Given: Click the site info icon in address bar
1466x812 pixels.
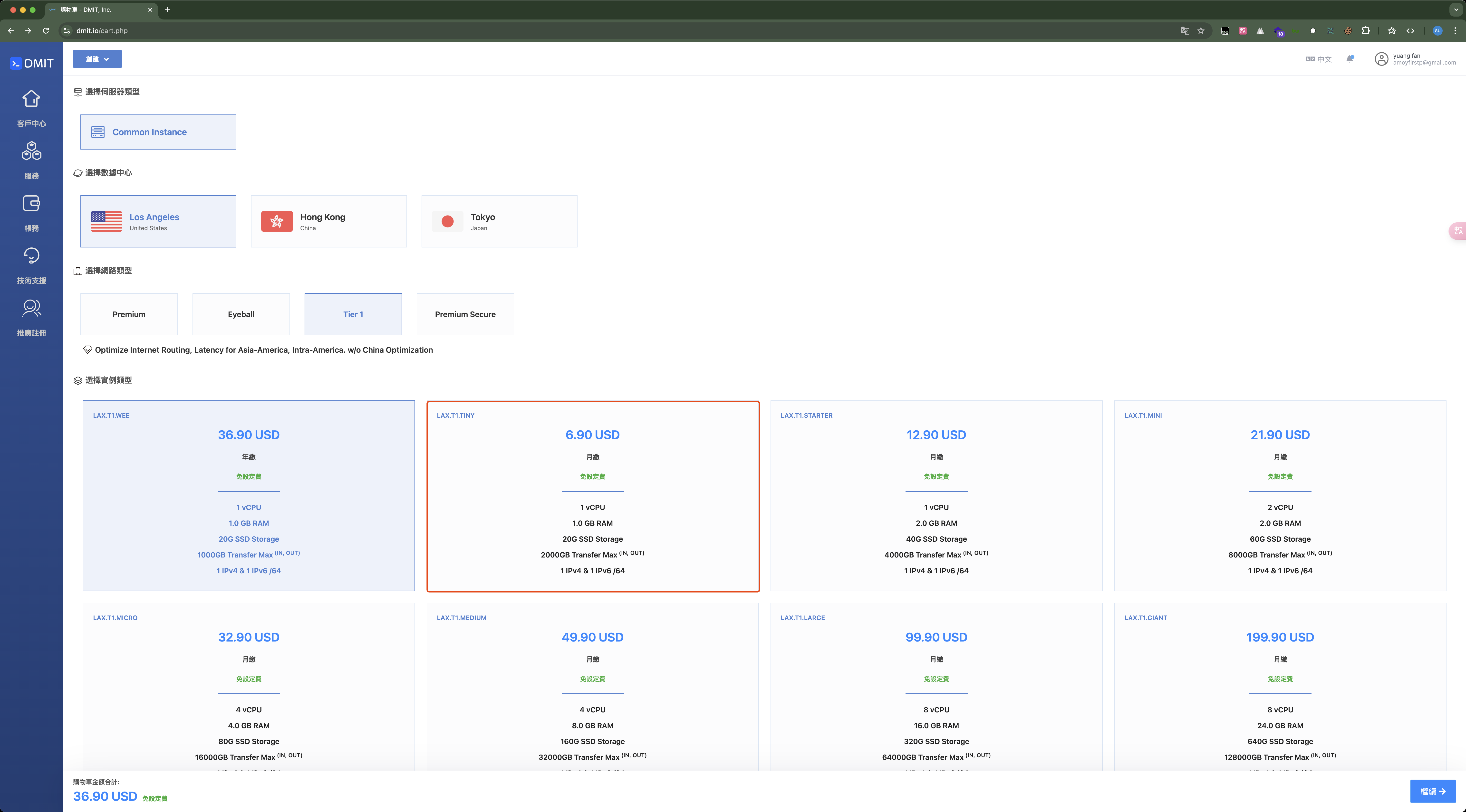Looking at the screenshot, I should tap(67, 31).
